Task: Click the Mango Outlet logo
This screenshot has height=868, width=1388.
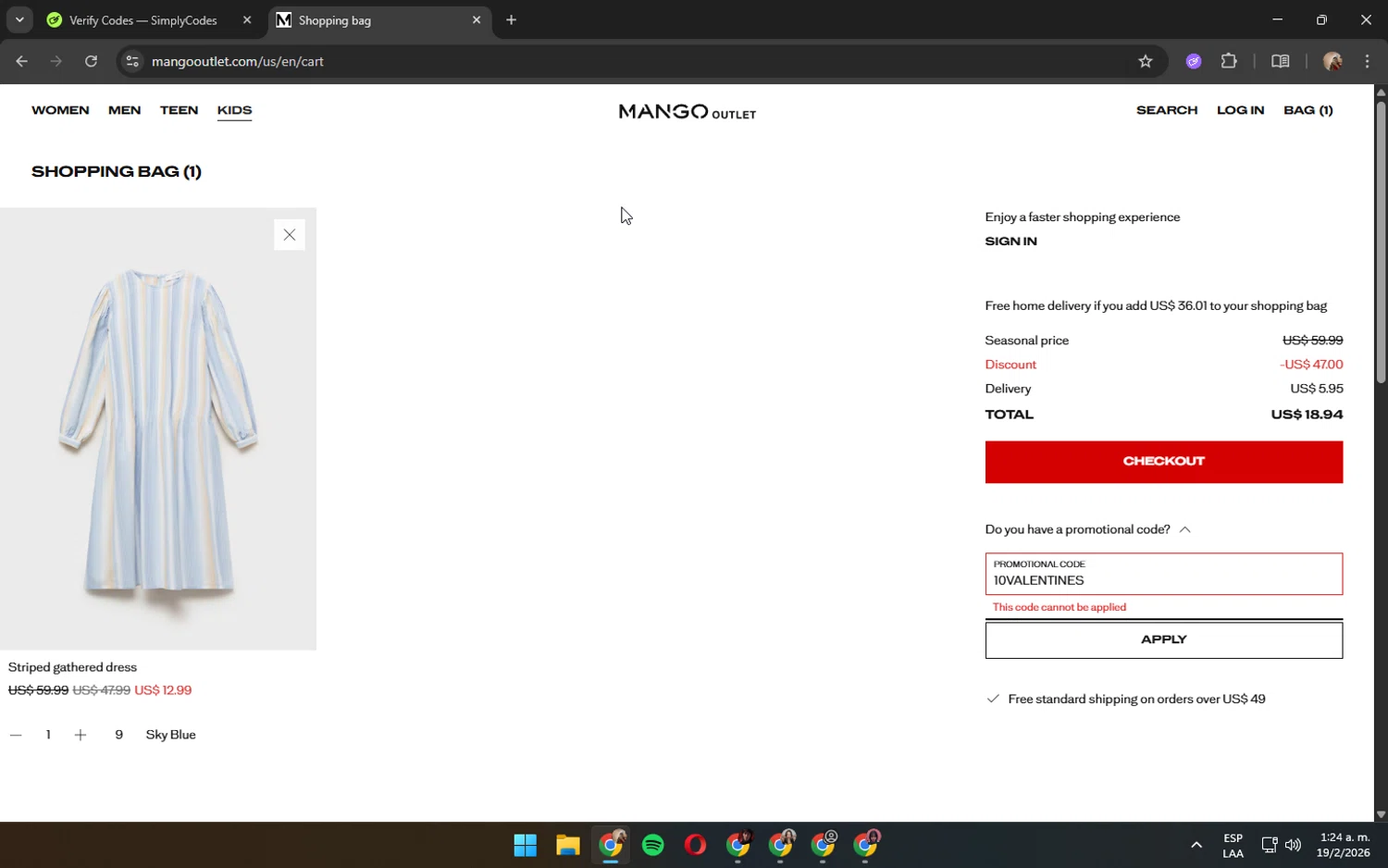Action: click(x=688, y=112)
